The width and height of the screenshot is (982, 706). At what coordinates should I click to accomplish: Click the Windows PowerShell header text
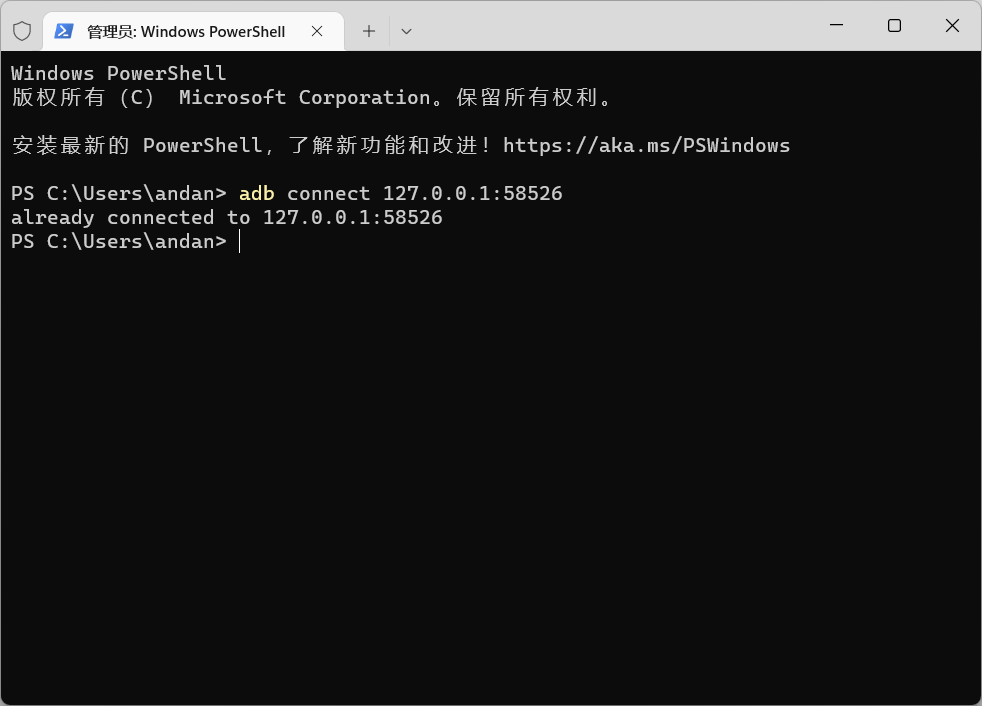point(118,73)
